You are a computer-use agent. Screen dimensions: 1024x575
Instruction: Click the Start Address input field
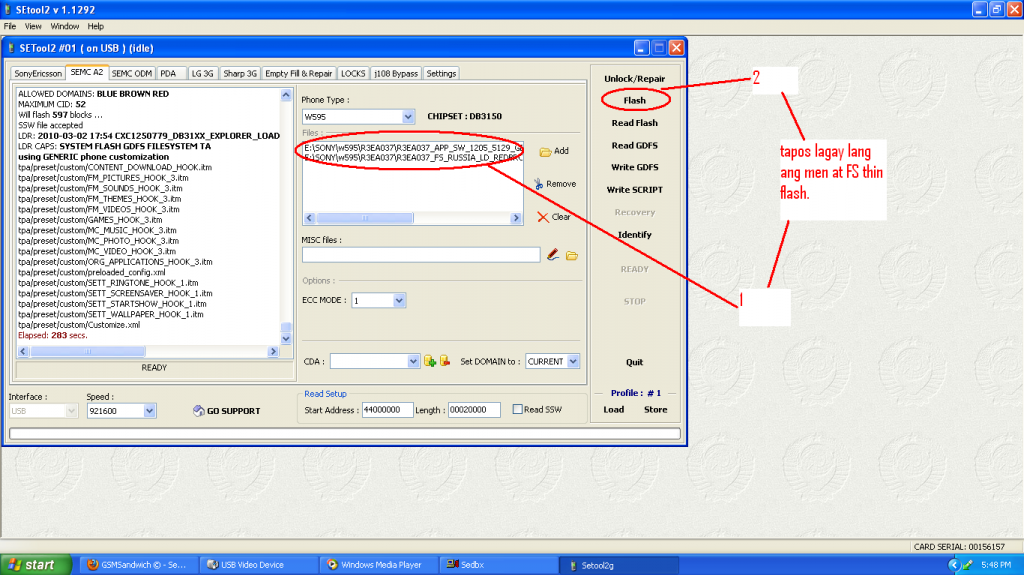pos(387,410)
